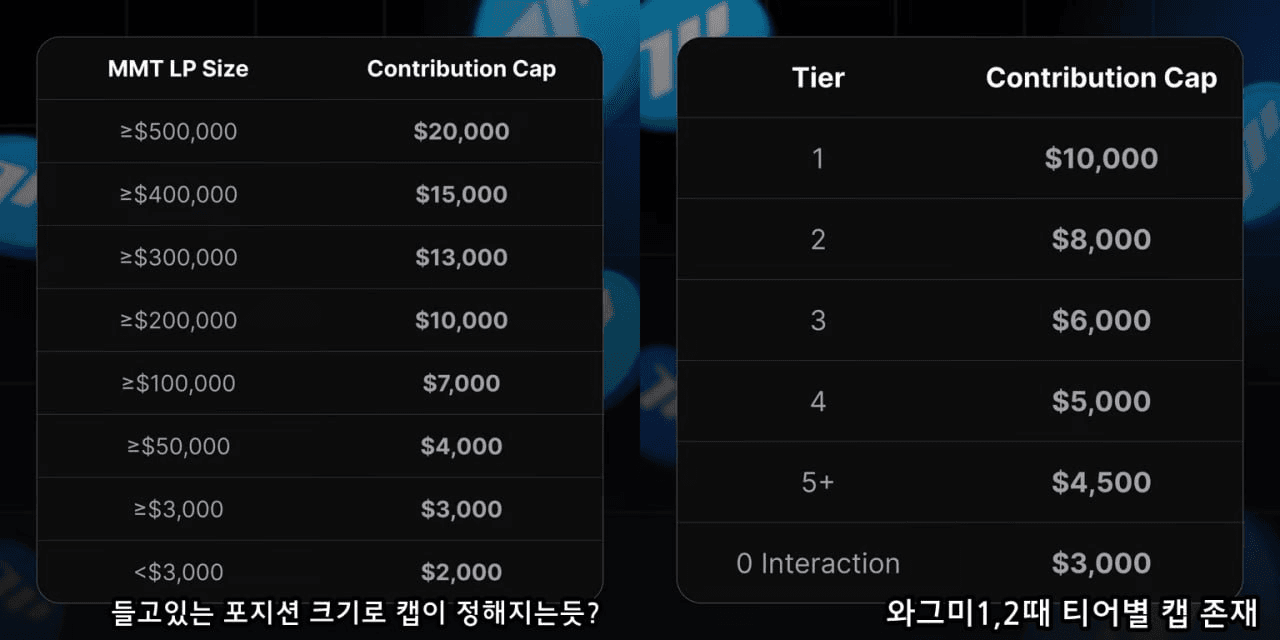The width and height of the screenshot is (1280, 640).
Task: Select the ≥$500,000 LP size cell
Action: pyautogui.click(x=178, y=132)
